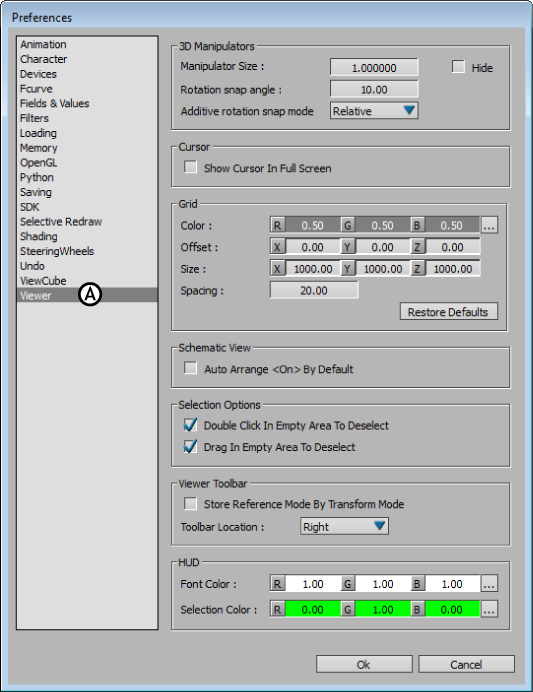Viewport: 533px width, 692px height.
Task: Enable Auto Arrange On By Default
Action: (x=191, y=368)
